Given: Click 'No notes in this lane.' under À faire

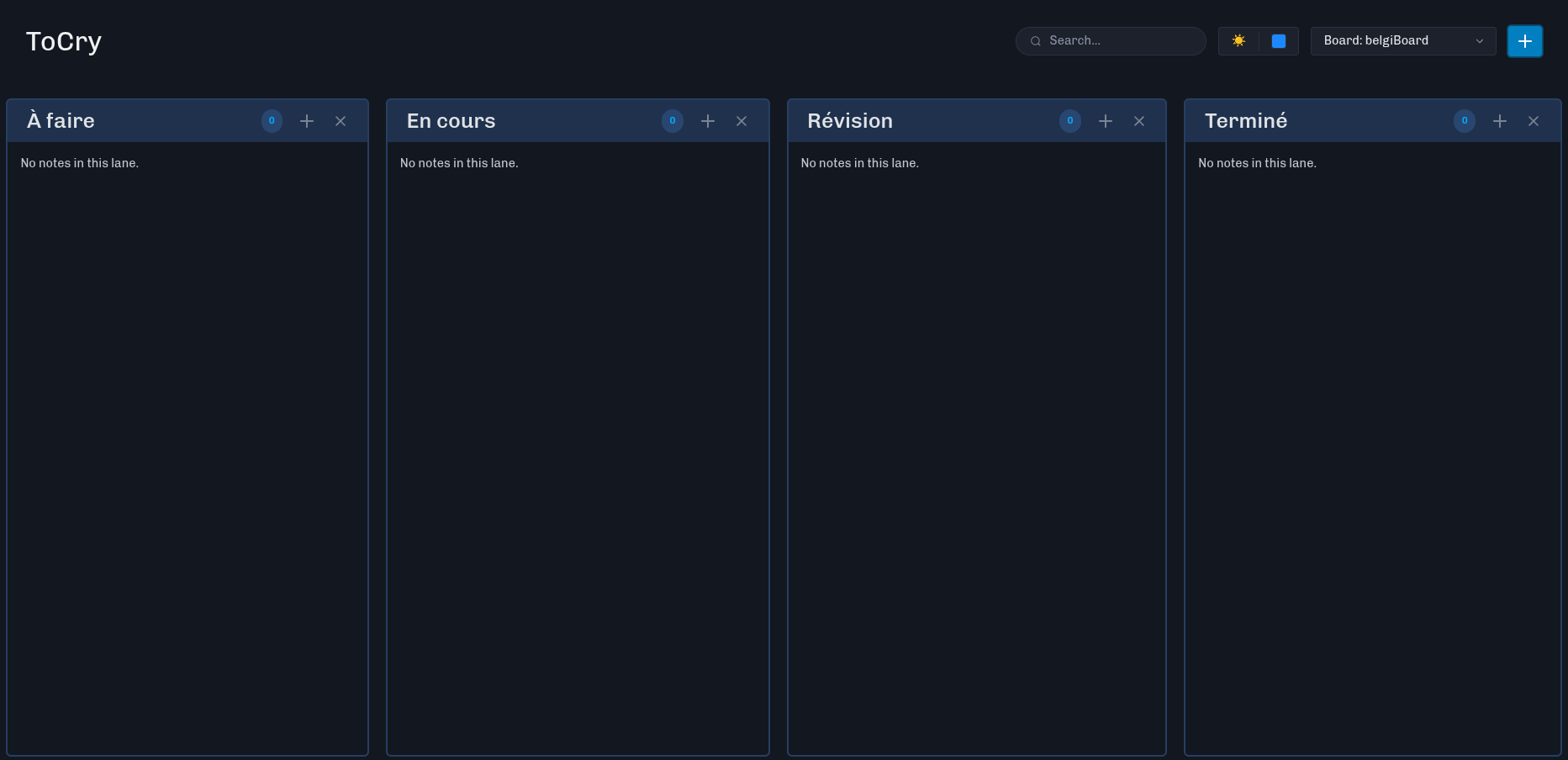Looking at the screenshot, I should [x=80, y=163].
